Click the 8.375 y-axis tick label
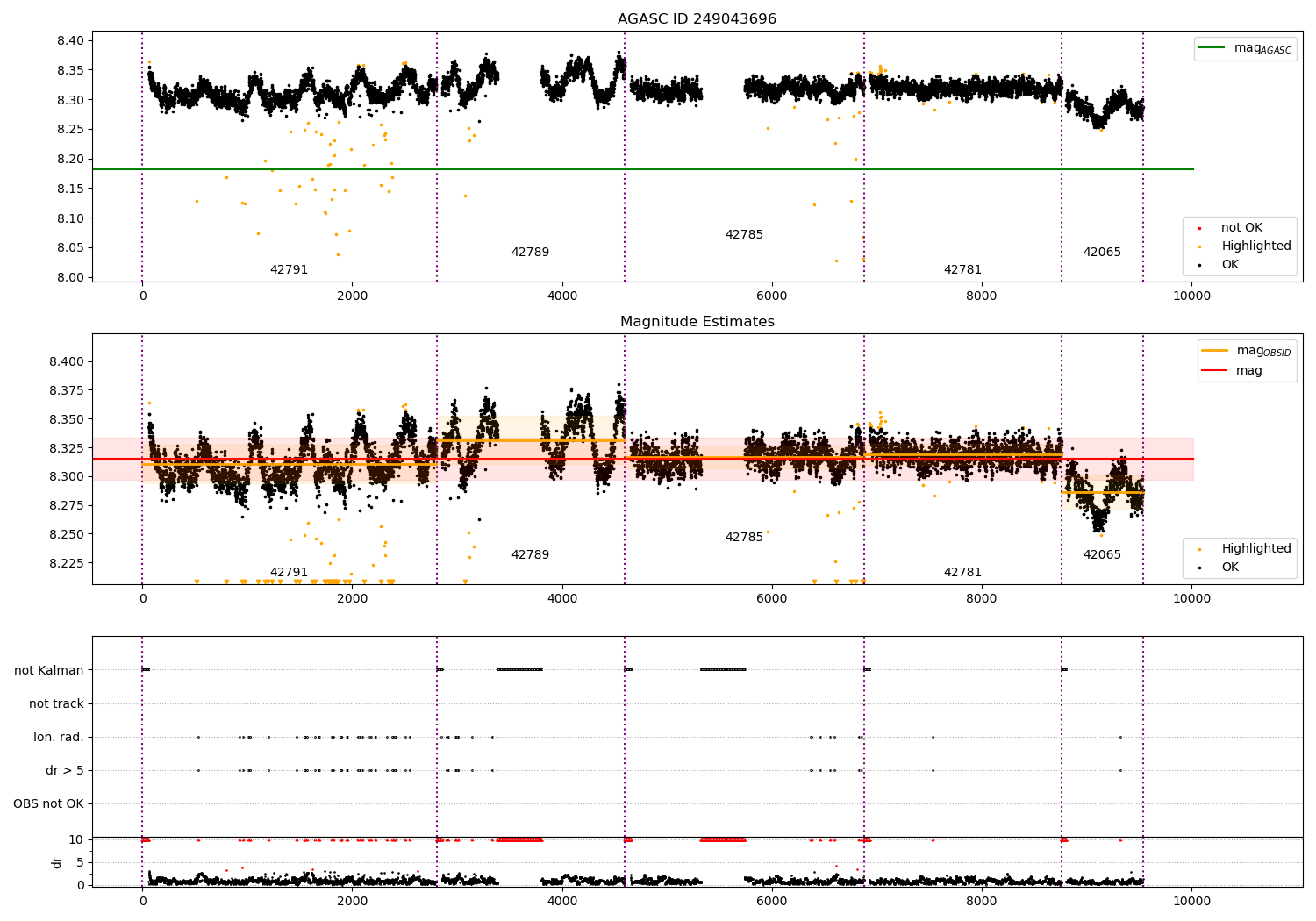Screen dimensions: 1316x921 click(68, 391)
